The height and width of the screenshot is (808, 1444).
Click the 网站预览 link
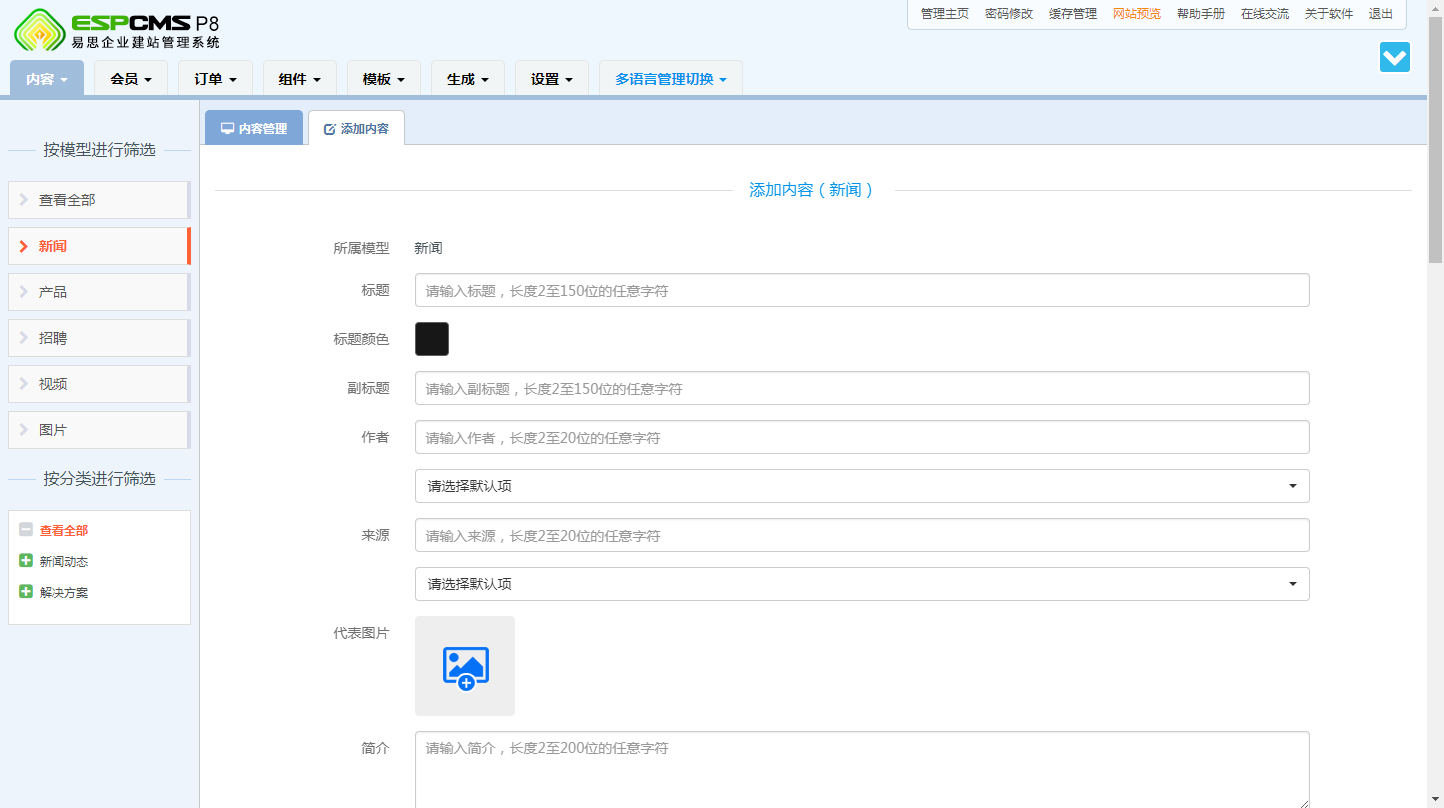click(1137, 14)
